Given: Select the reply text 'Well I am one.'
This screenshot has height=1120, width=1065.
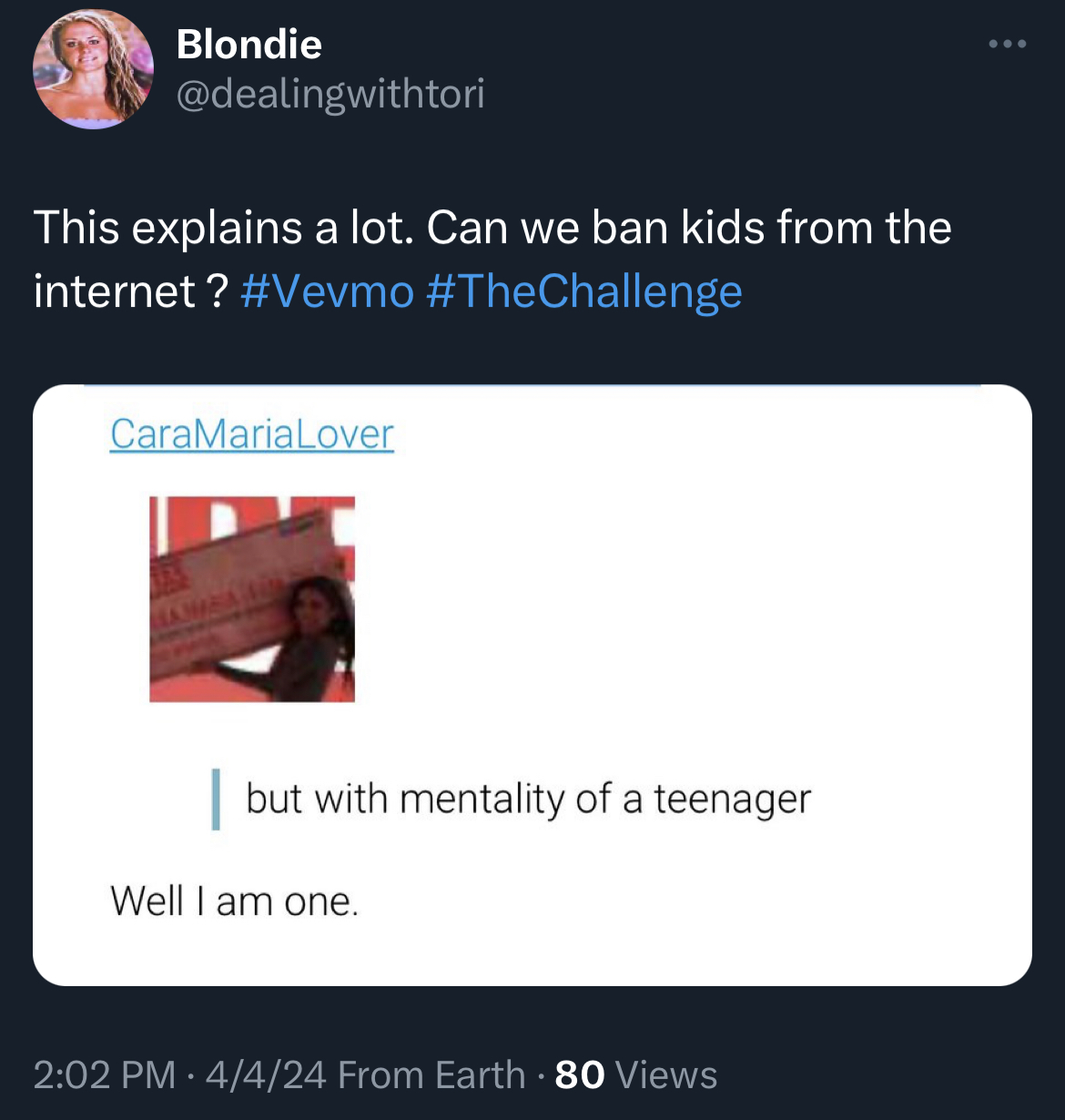Looking at the screenshot, I should (235, 901).
